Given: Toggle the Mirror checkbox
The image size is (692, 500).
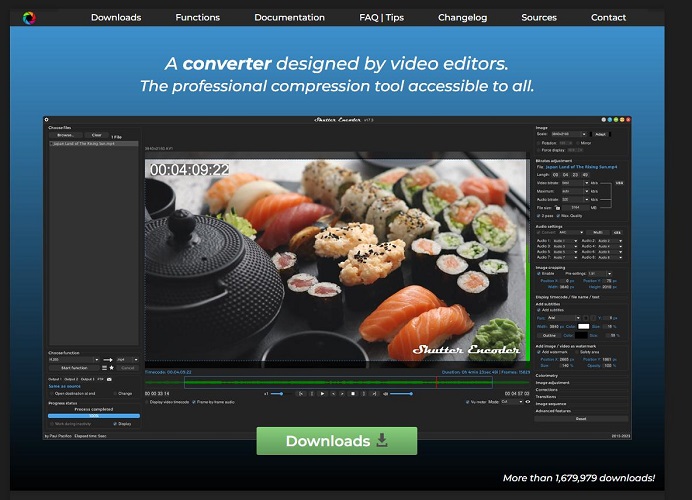Looking at the screenshot, I should point(578,143).
